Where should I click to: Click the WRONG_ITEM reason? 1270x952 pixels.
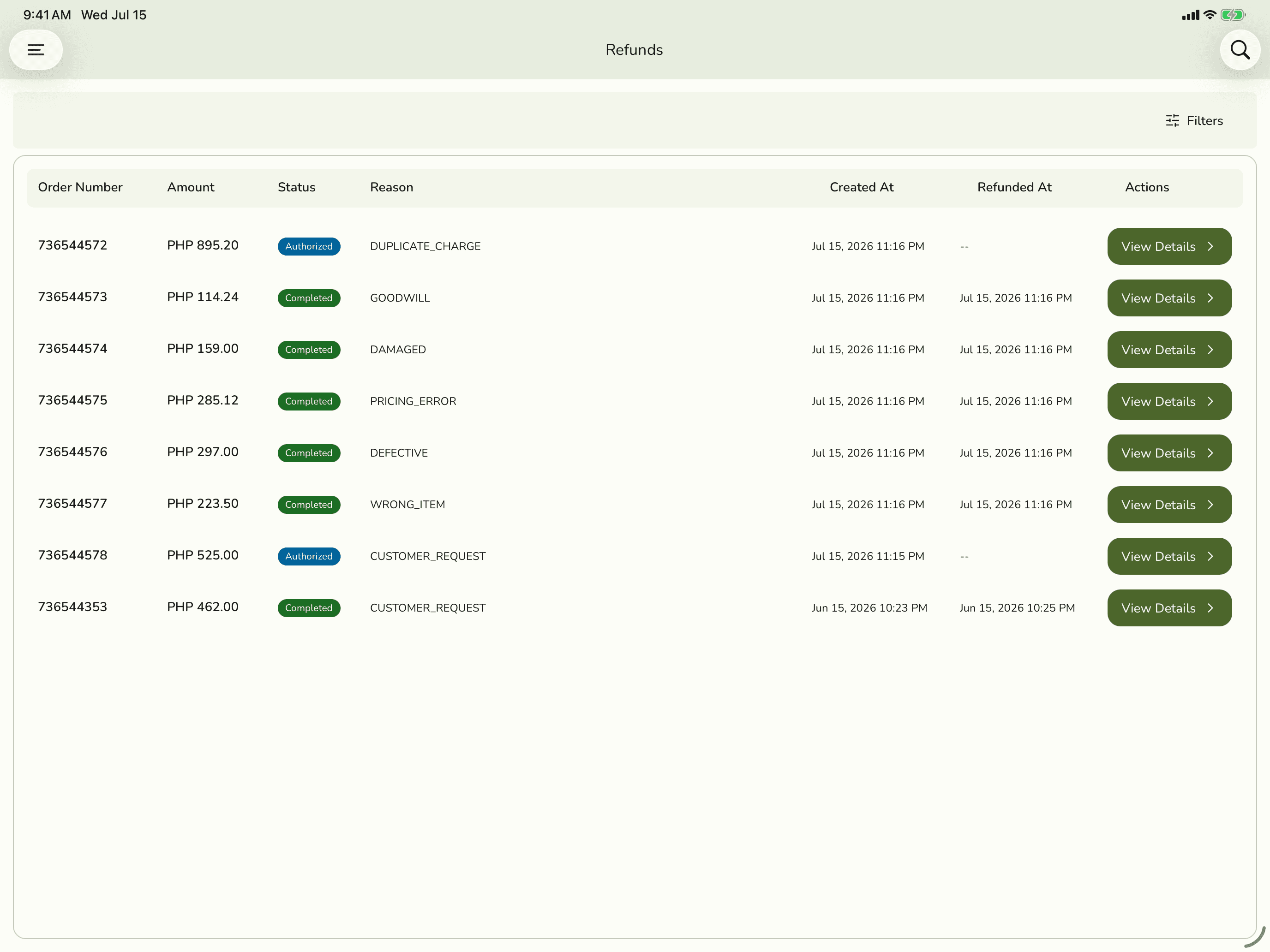pos(407,505)
